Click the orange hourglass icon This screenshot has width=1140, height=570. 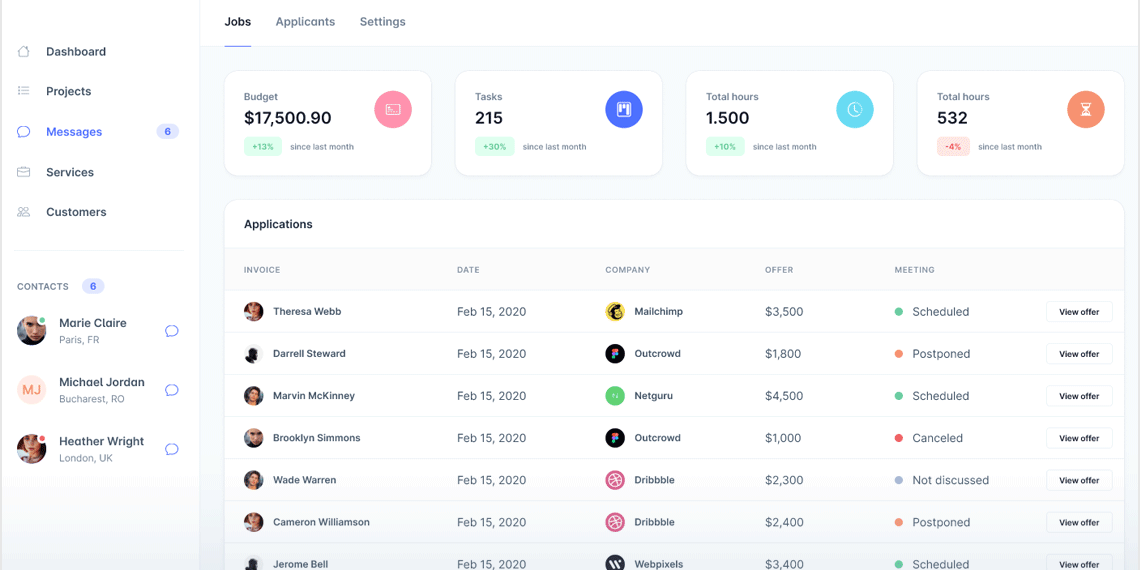click(1086, 109)
